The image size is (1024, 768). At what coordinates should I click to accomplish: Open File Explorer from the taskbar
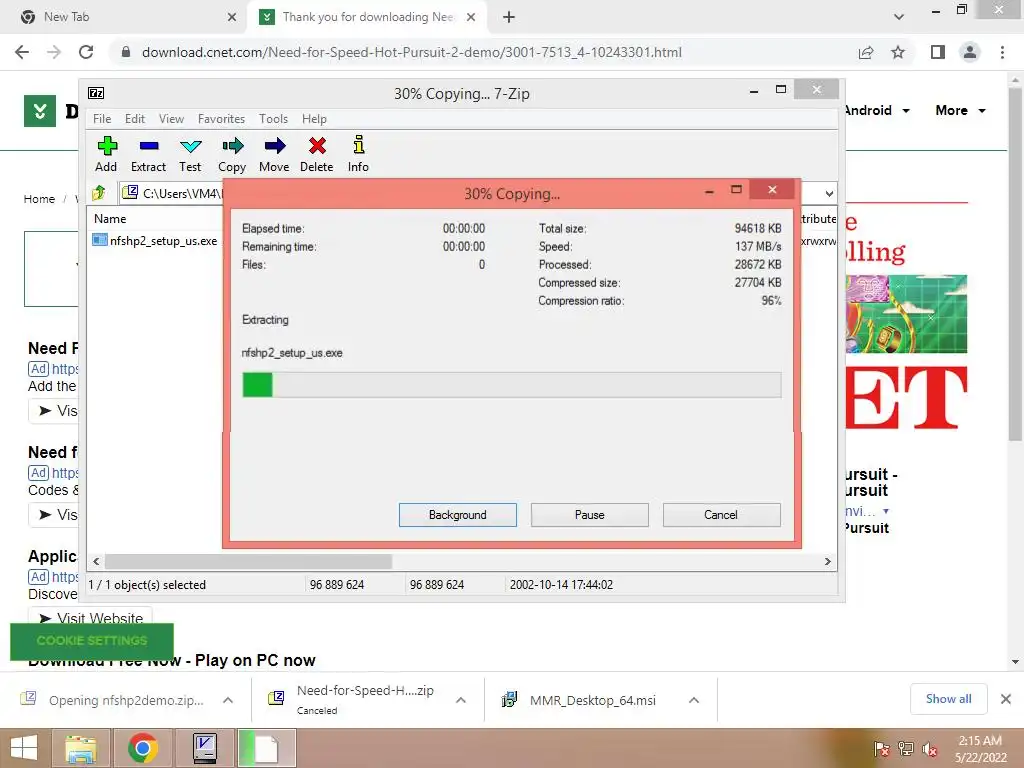tap(81, 748)
